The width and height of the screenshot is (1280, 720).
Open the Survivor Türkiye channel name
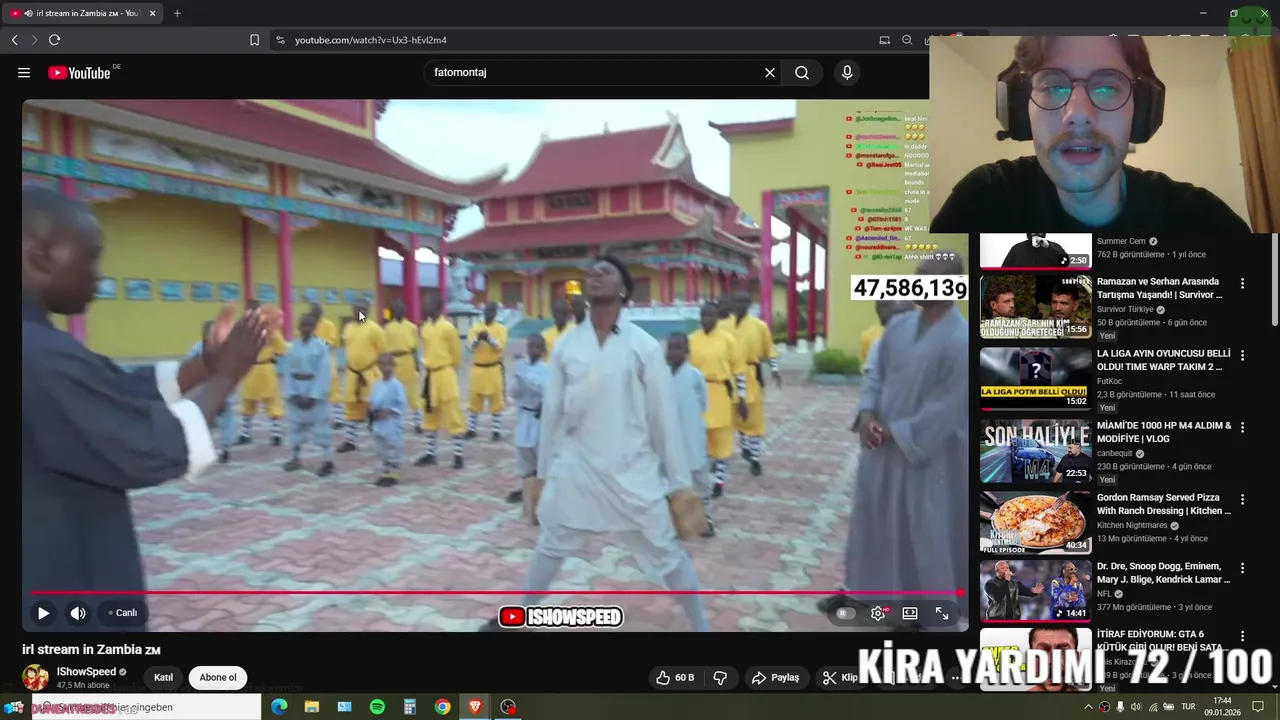pos(1125,309)
